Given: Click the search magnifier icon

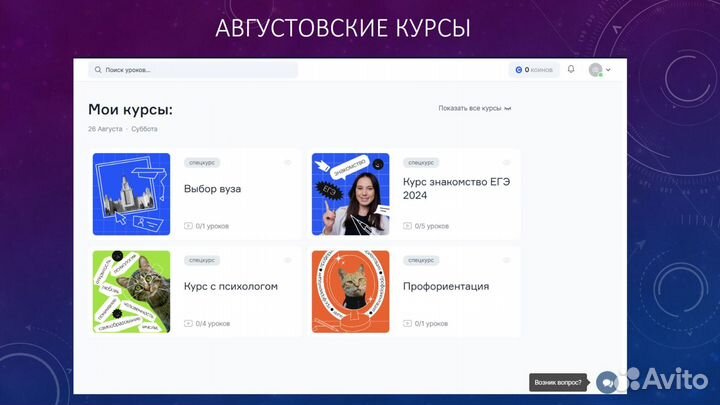Looking at the screenshot, I should tap(98, 70).
